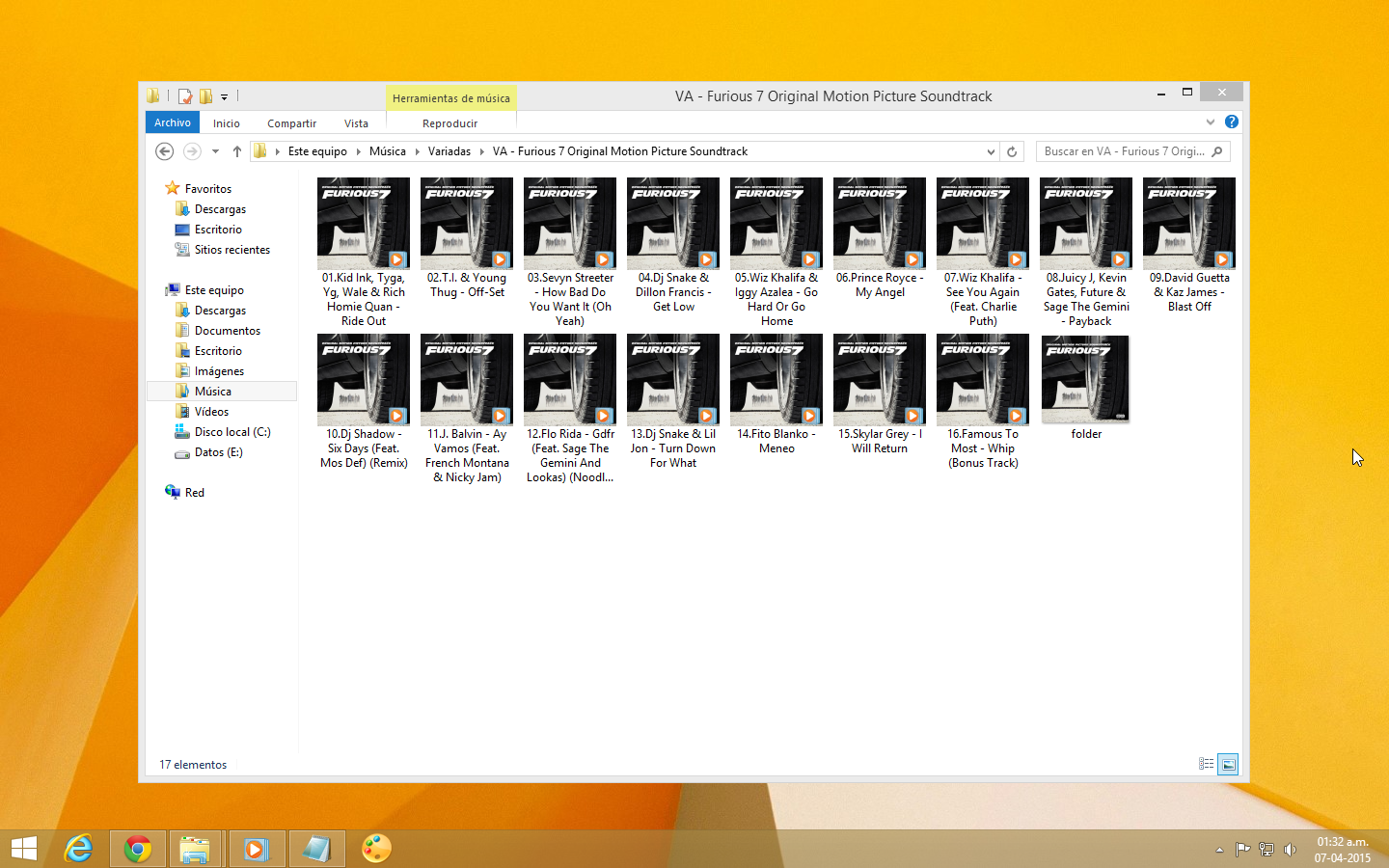Open Paint palette taskbar icon
Viewport: 1389px width, 868px height.
pos(376,849)
